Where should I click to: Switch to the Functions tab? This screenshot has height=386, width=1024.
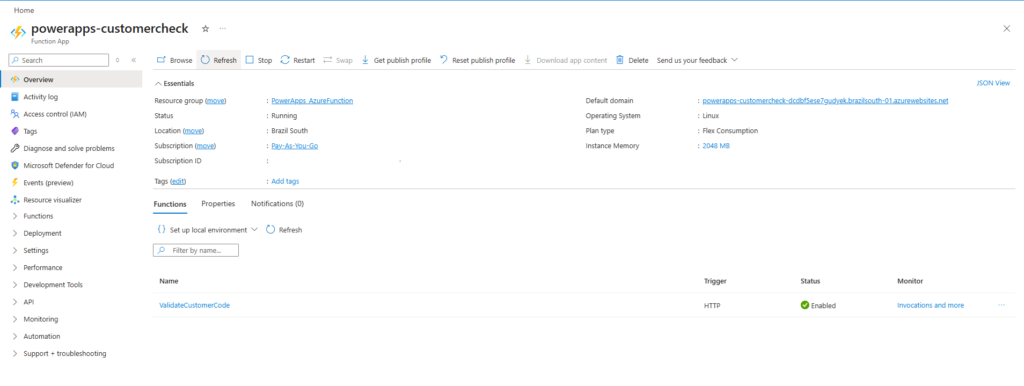tap(170, 204)
